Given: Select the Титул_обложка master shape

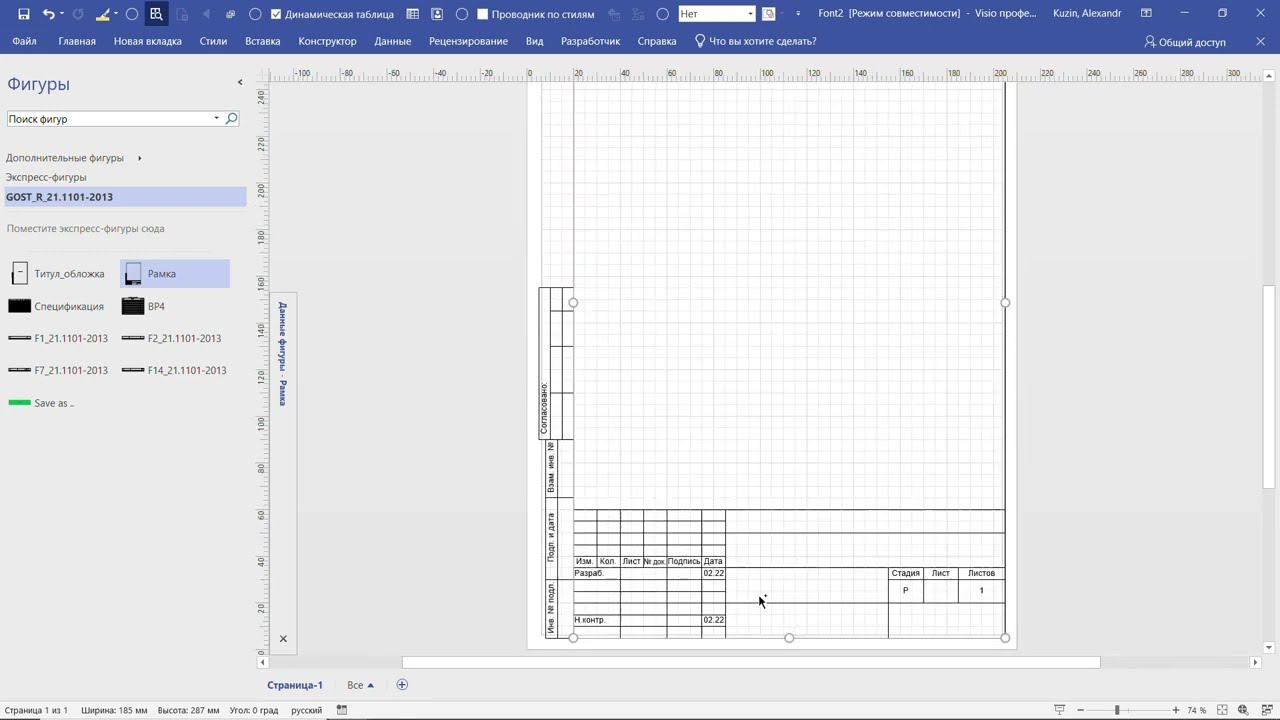Looking at the screenshot, I should click(58, 274).
